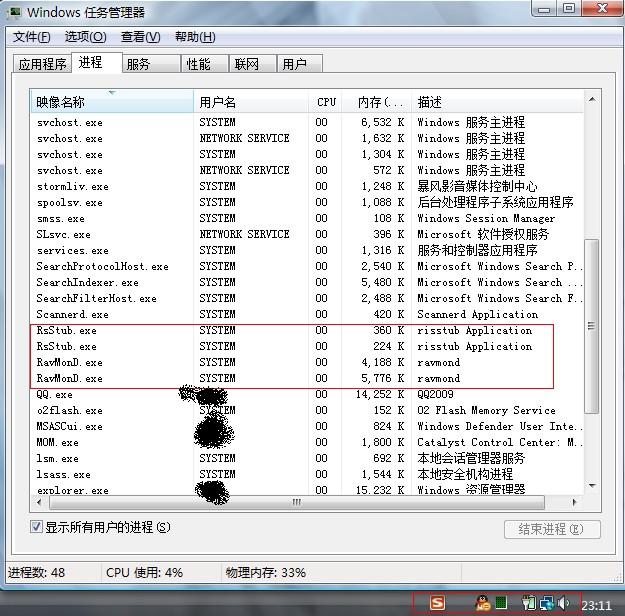
Task: Click the Task Manager title bar icon
Action: click(15, 12)
